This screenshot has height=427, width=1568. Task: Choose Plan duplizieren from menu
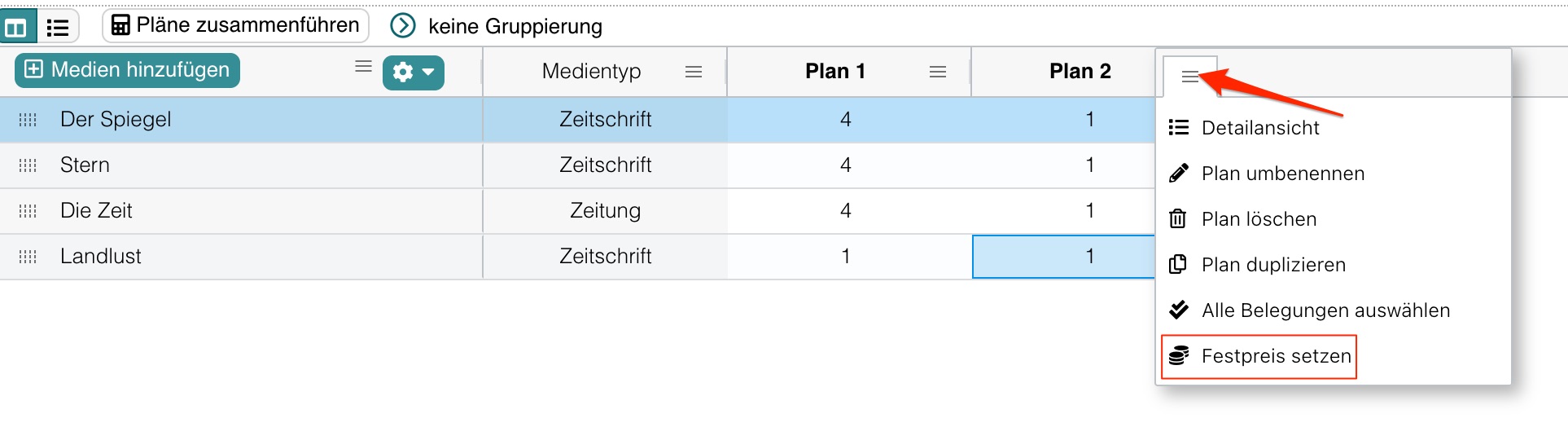[1259, 265]
